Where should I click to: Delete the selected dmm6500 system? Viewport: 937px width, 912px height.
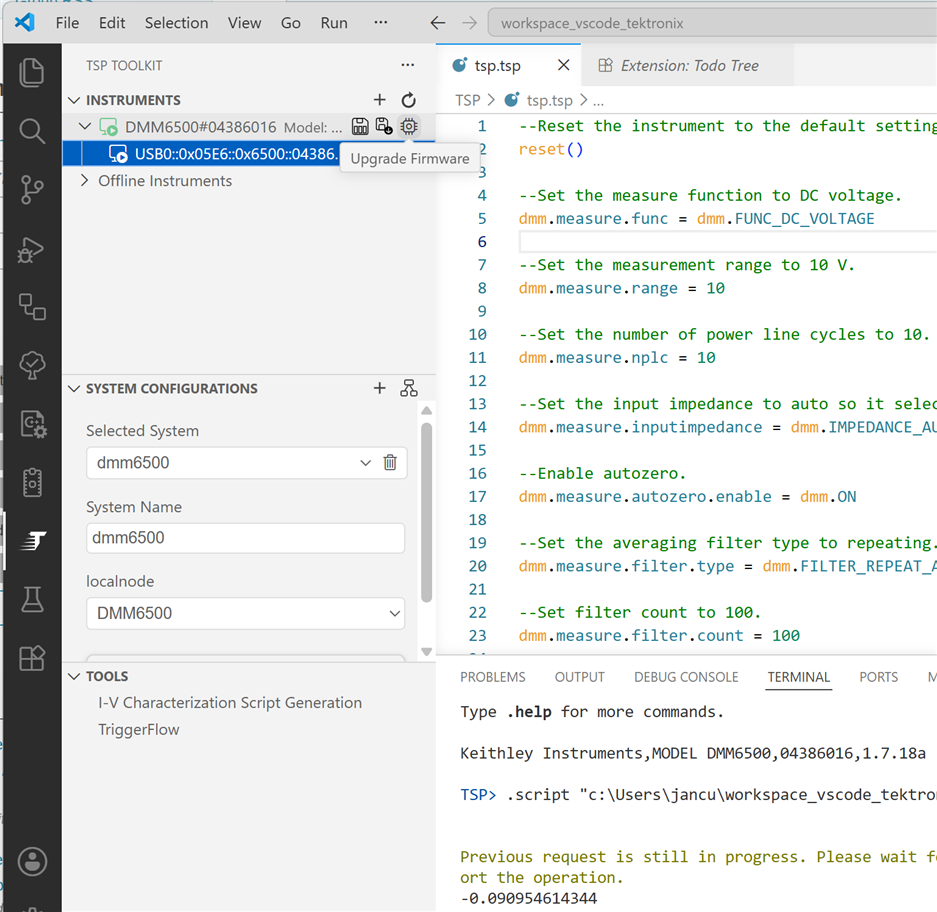[390, 463]
